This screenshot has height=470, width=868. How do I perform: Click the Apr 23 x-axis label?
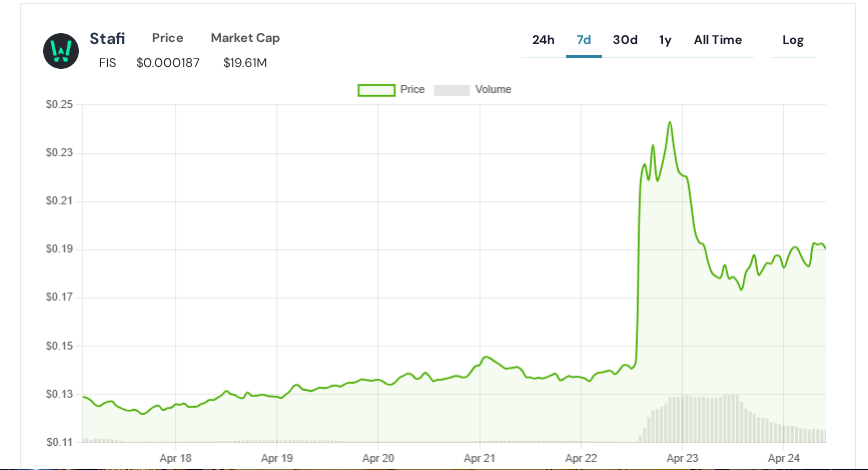pos(683,458)
